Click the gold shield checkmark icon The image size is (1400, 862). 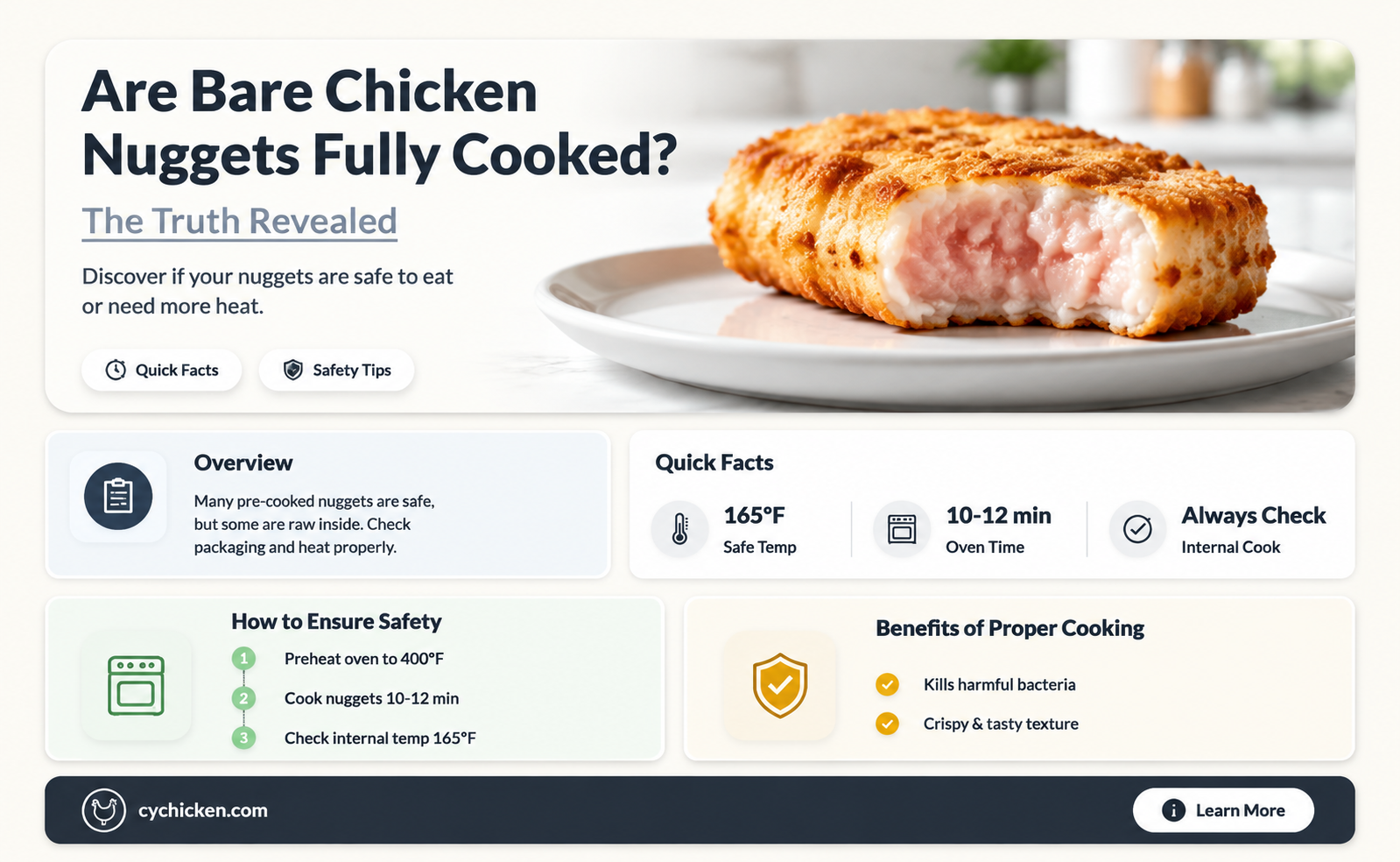pyautogui.click(x=780, y=686)
